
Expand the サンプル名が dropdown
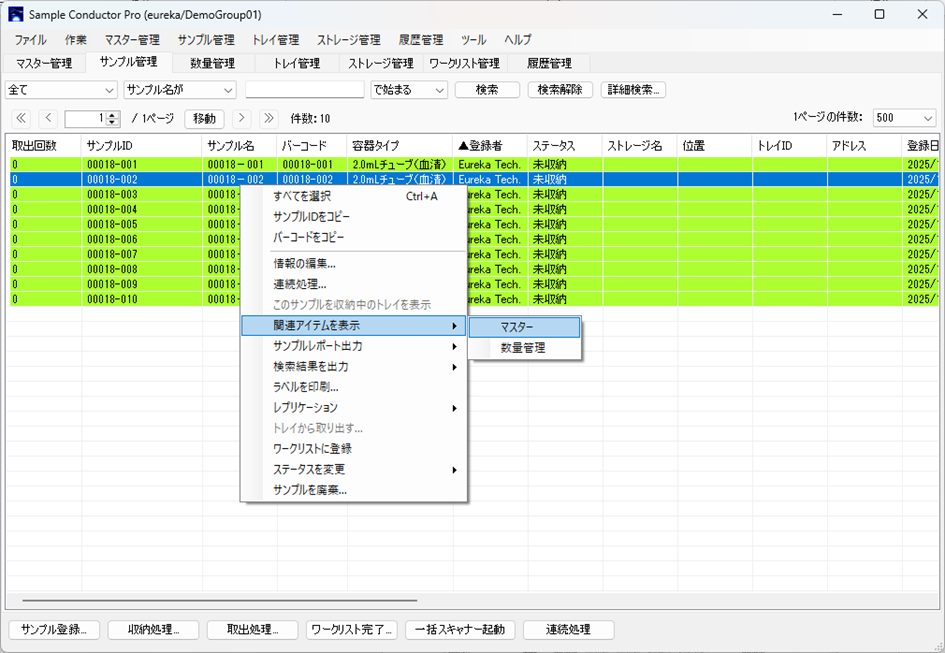pyautogui.click(x=228, y=90)
